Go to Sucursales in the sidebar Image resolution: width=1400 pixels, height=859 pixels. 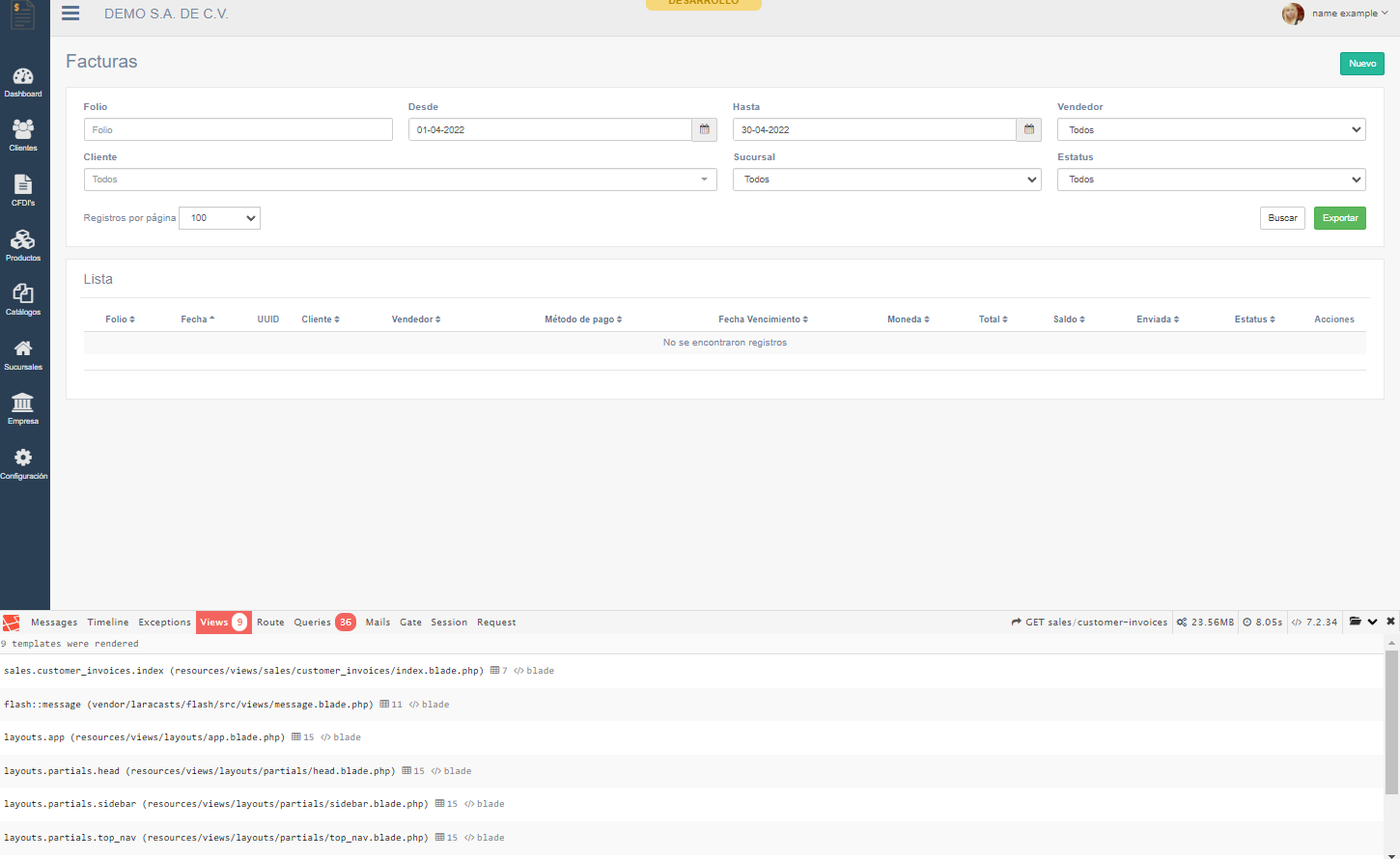tap(23, 354)
